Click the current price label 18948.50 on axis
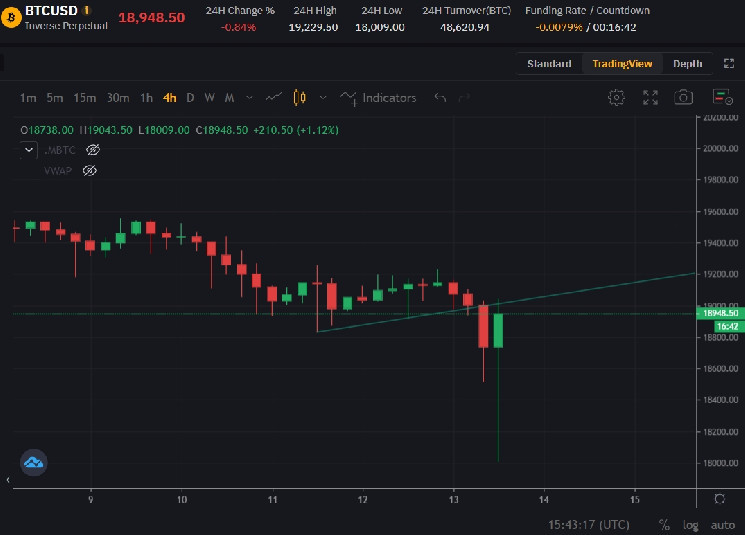745x535 pixels. point(720,313)
